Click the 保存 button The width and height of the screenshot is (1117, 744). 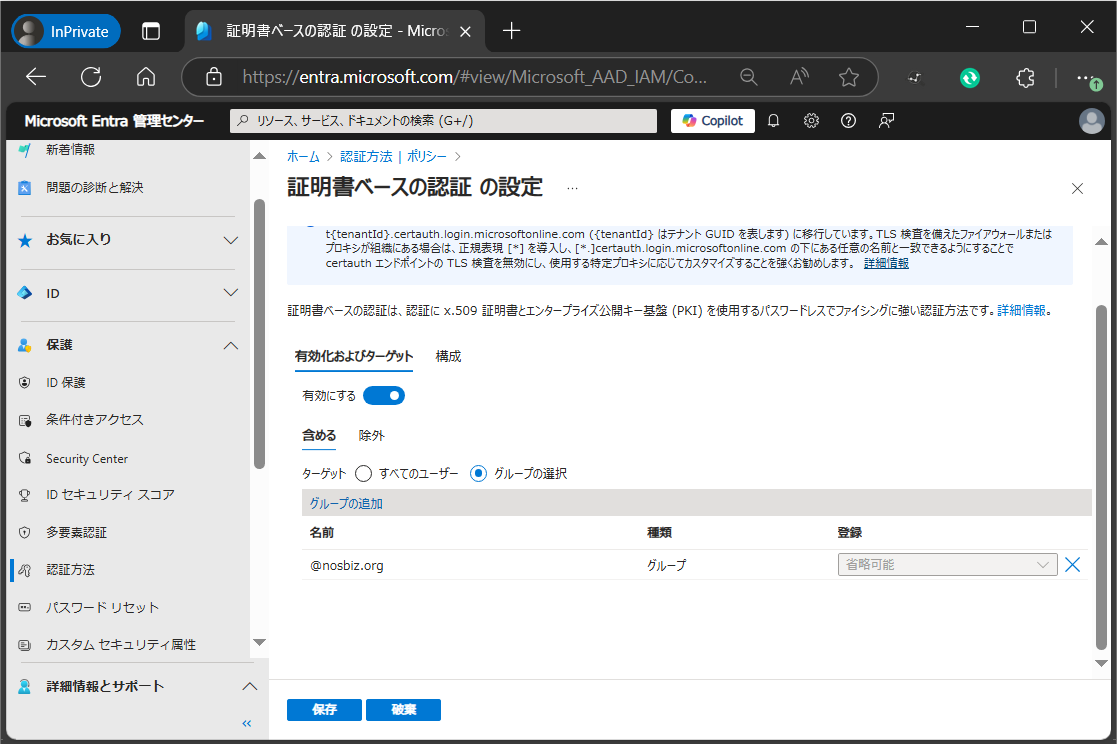click(324, 710)
